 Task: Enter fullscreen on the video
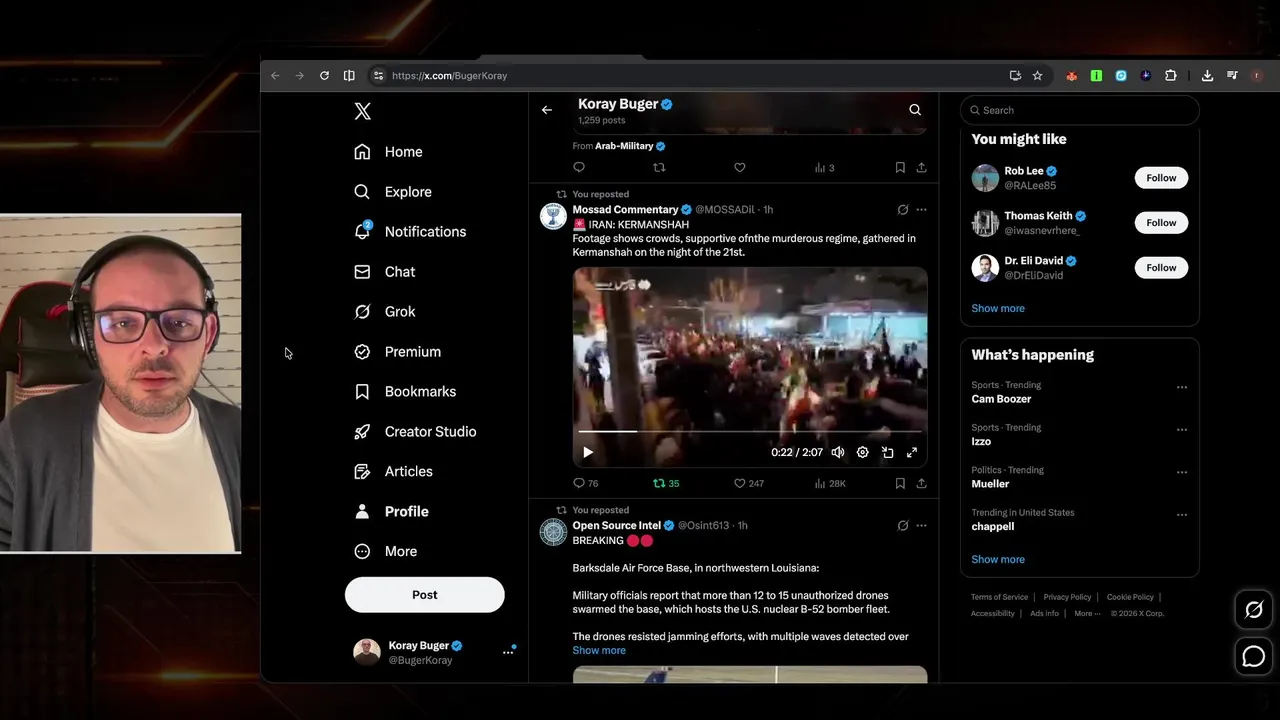click(912, 453)
